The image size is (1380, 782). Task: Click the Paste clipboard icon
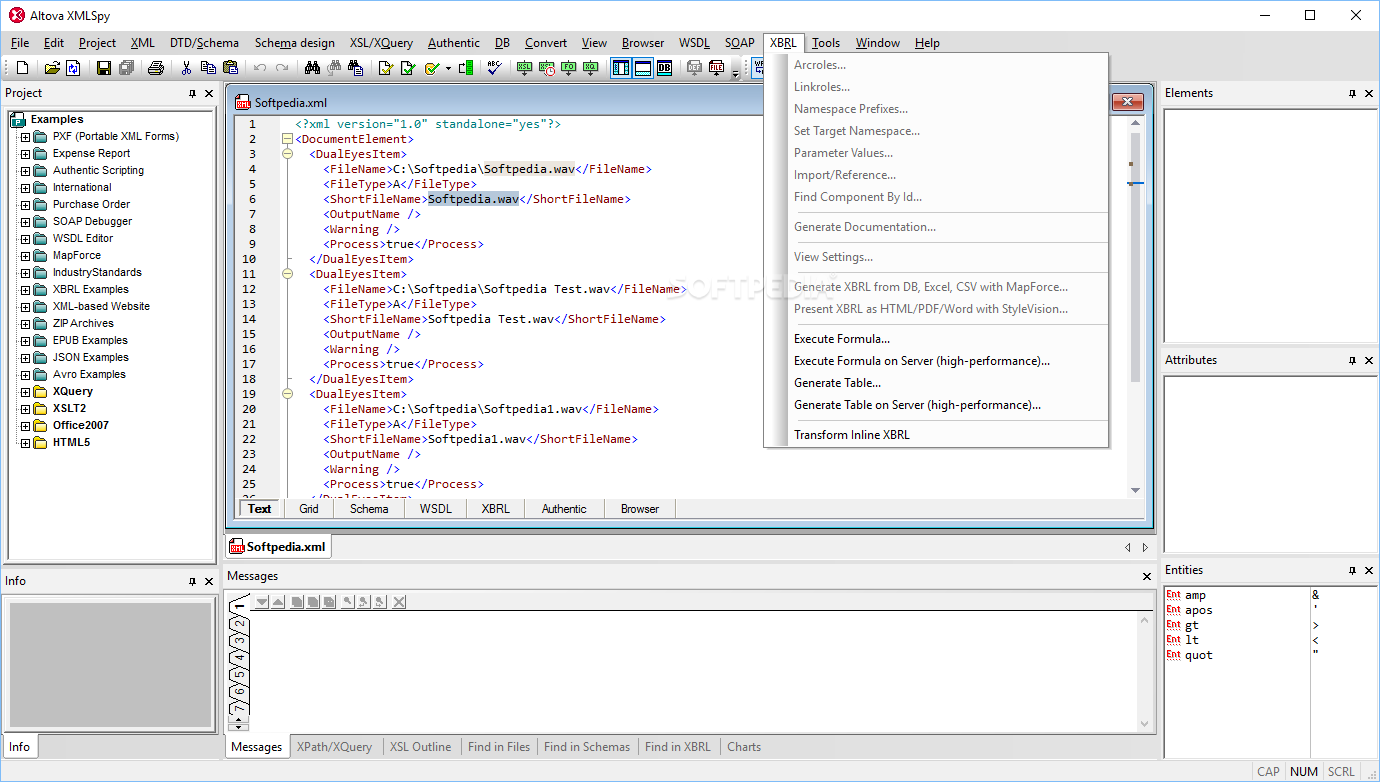coord(230,68)
